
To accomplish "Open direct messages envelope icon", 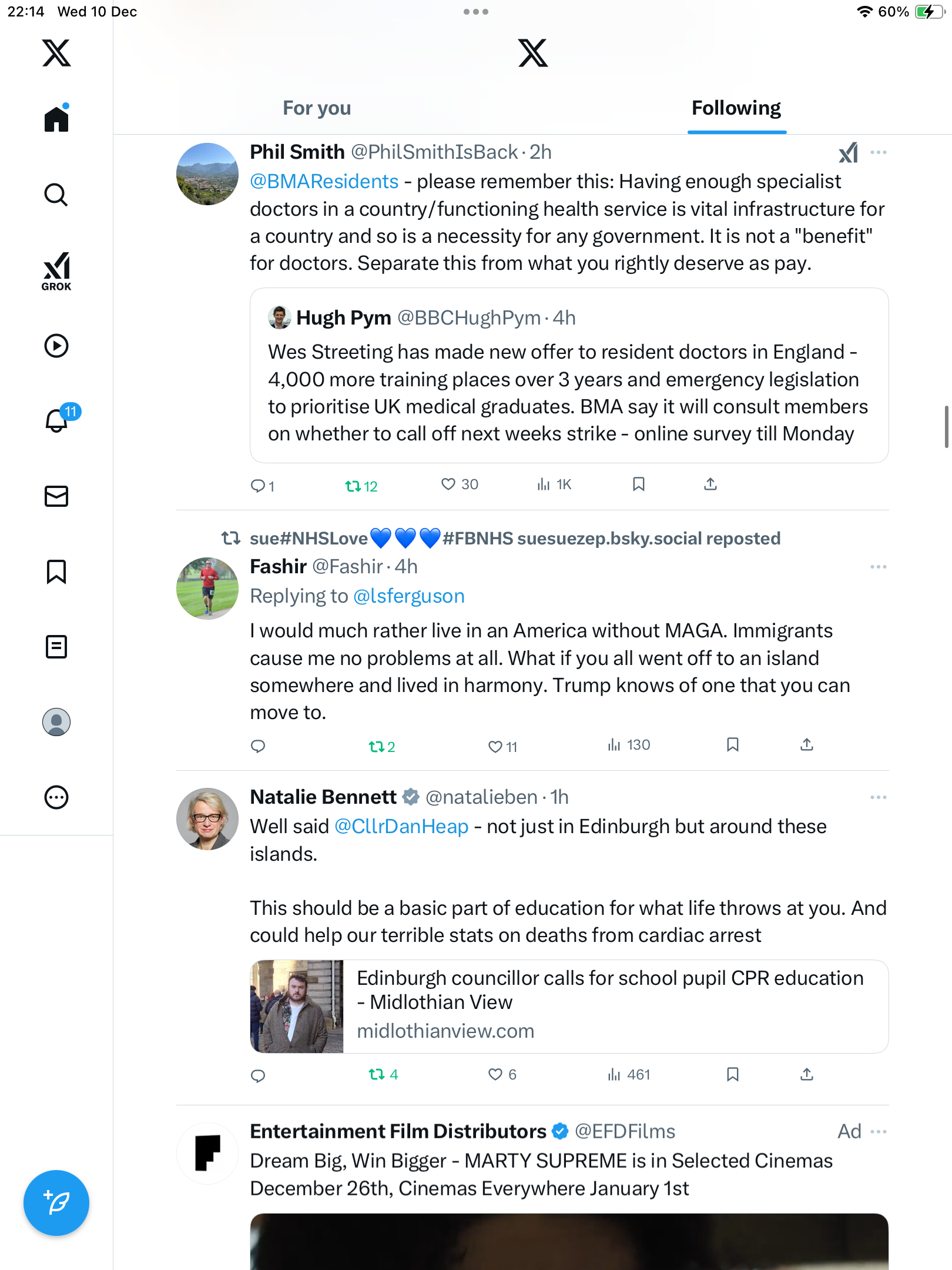I will click(x=56, y=496).
